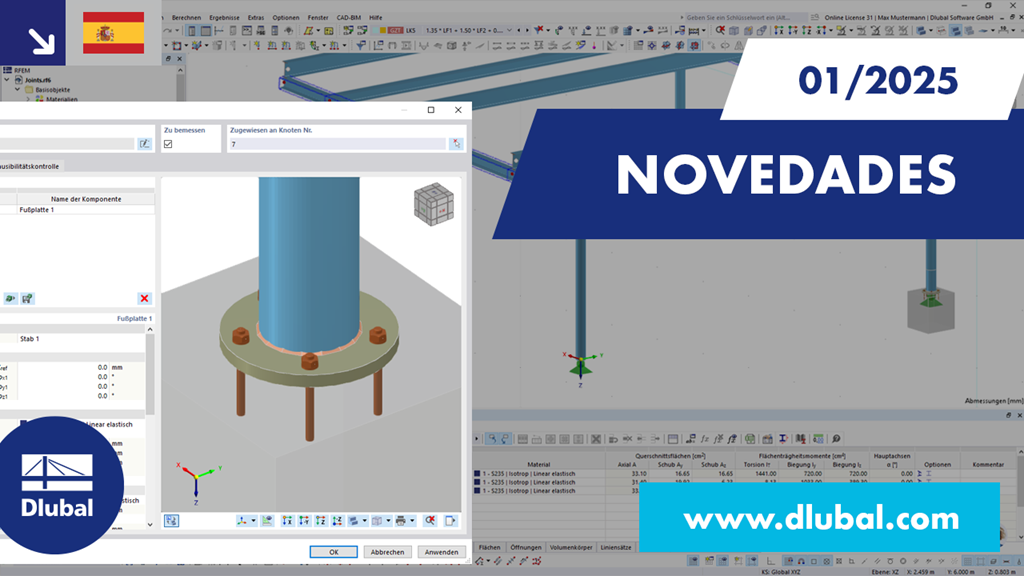
Task: Click Ebene: XZ in status bar
Action: (885, 572)
